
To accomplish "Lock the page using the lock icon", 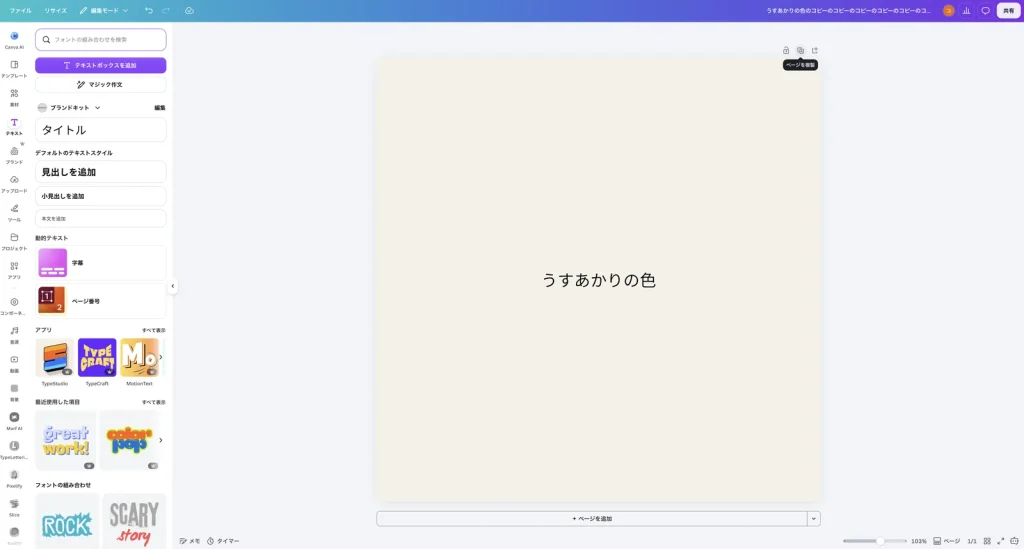I will [786, 50].
